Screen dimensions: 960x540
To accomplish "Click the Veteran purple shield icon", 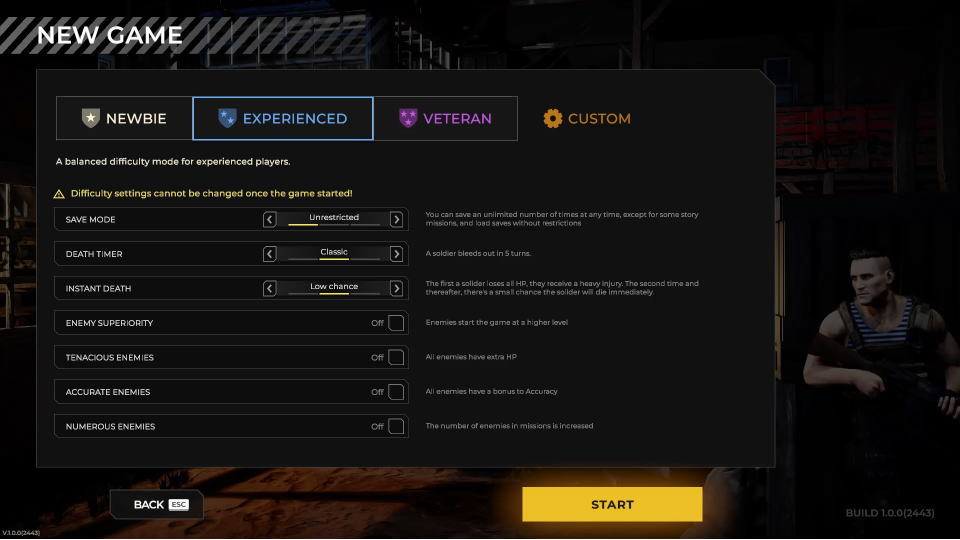I will (x=408, y=118).
